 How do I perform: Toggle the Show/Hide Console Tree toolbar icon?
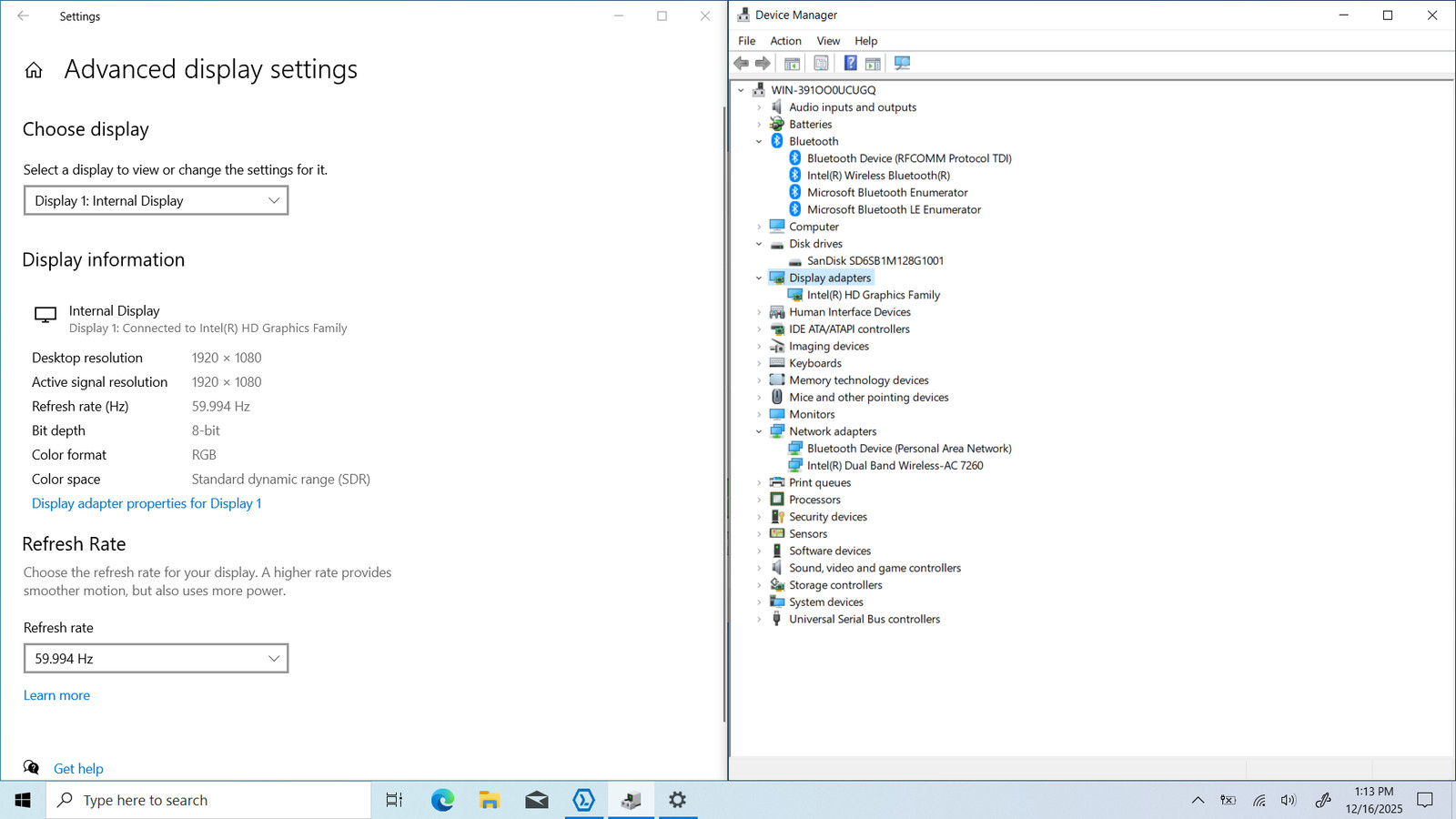click(792, 63)
